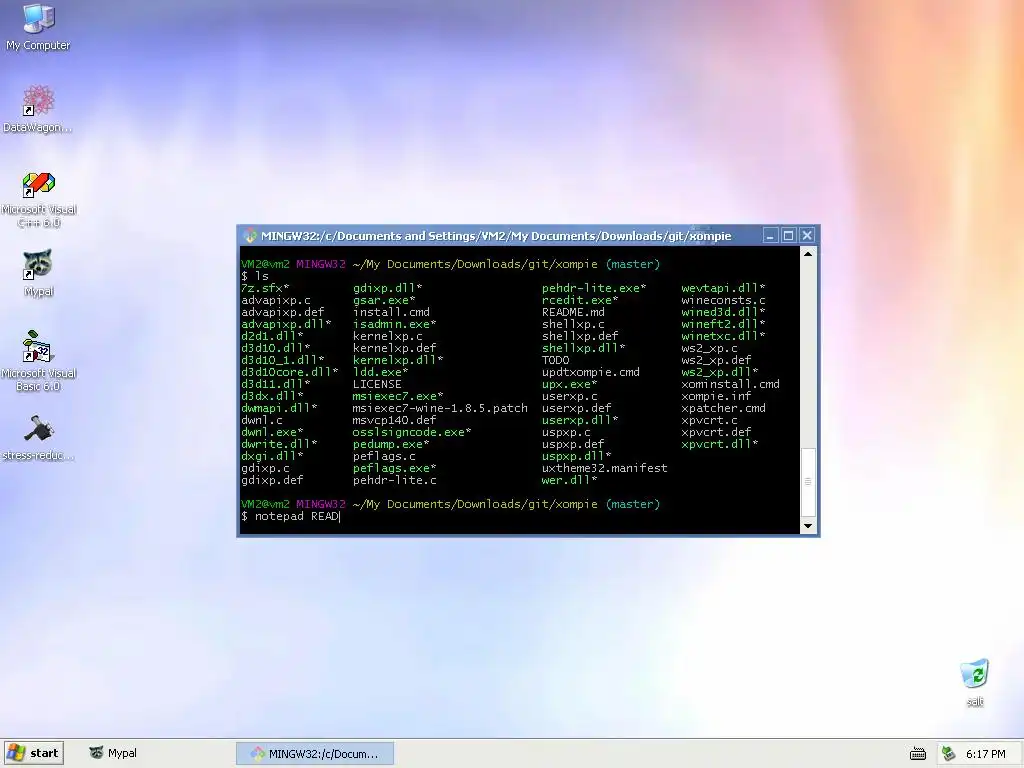Click on pedump.exe* in the listing
The width and height of the screenshot is (1024, 768).
(391, 444)
